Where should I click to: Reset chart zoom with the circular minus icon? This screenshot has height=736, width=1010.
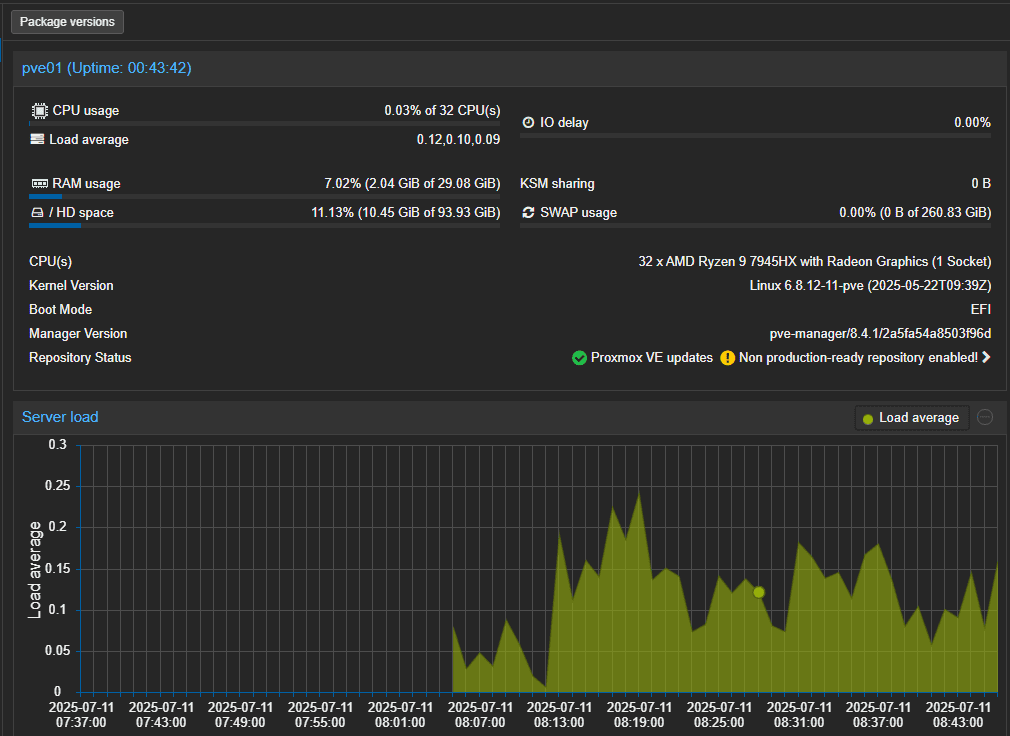[985, 418]
